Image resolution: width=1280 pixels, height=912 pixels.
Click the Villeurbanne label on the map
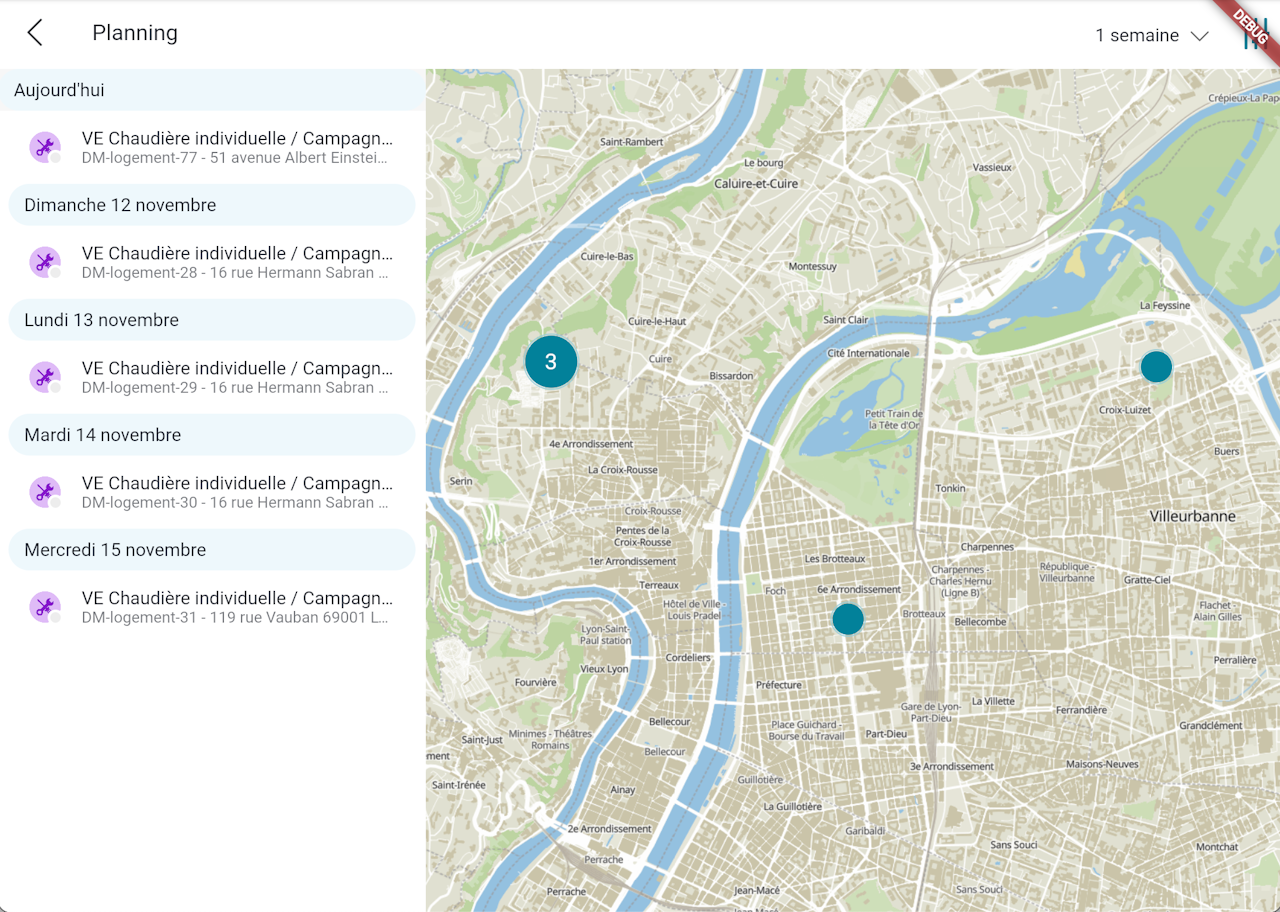tap(1192, 516)
